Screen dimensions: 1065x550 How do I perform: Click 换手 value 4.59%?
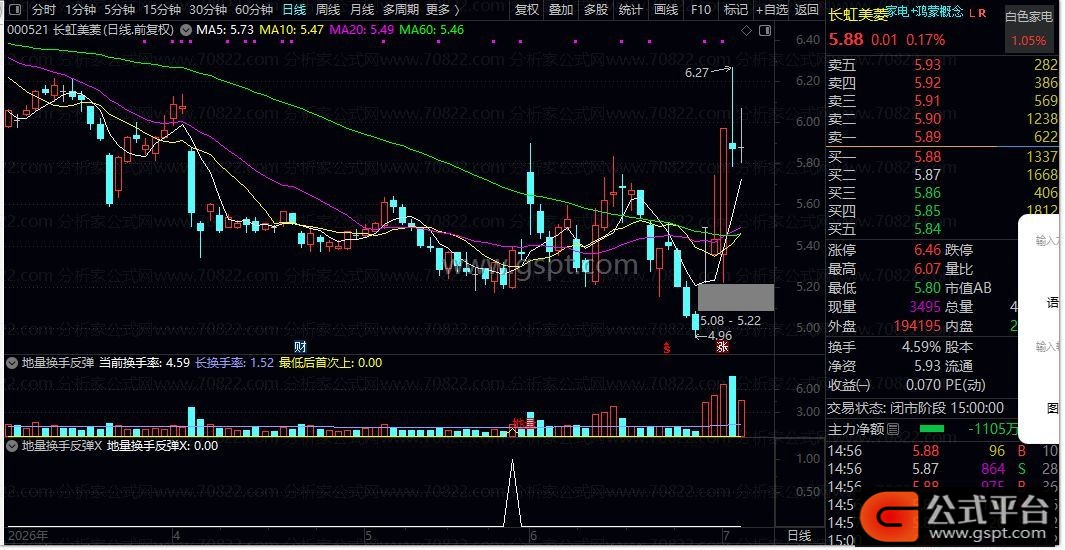click(922, 347)
